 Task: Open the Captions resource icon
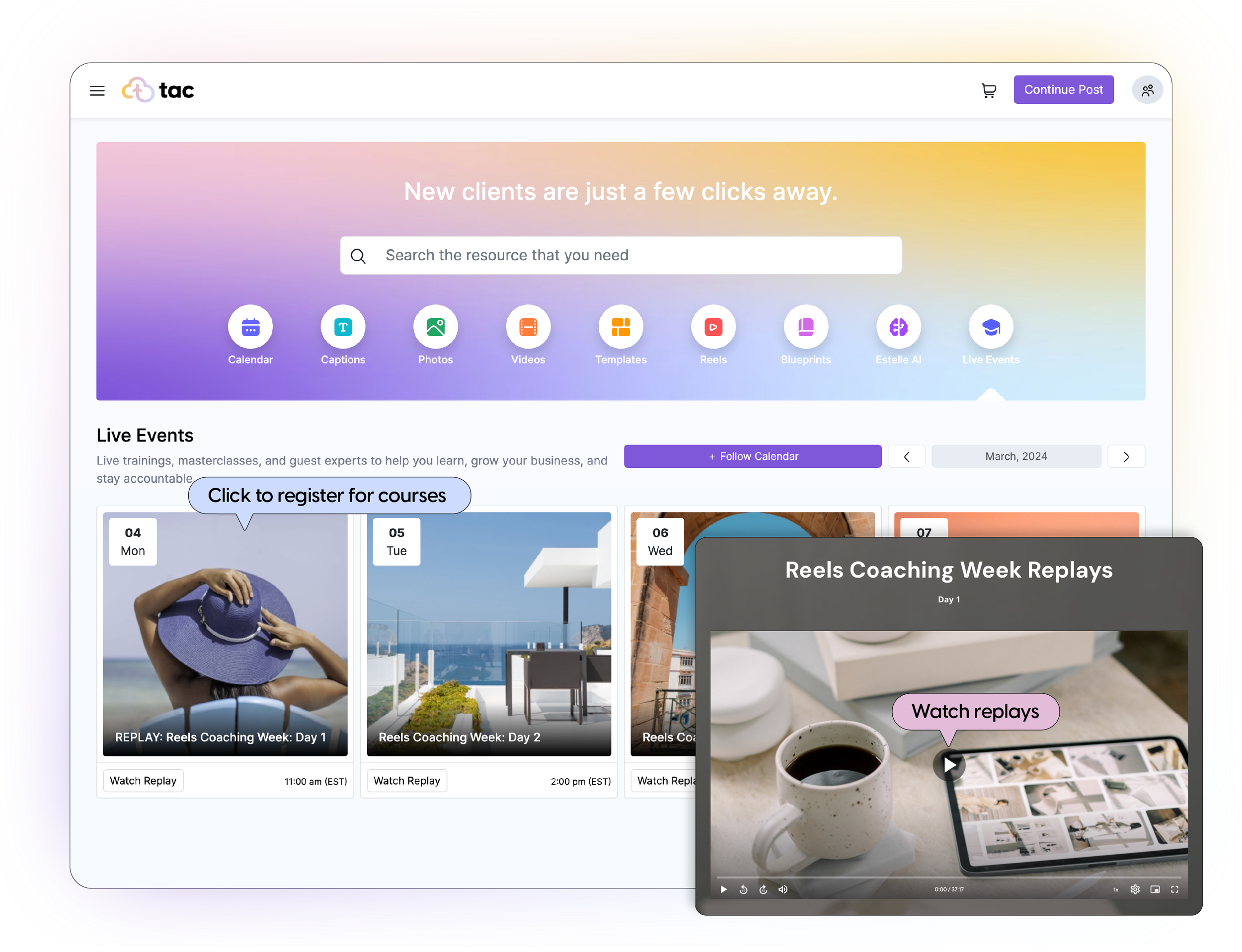[342, 327]
